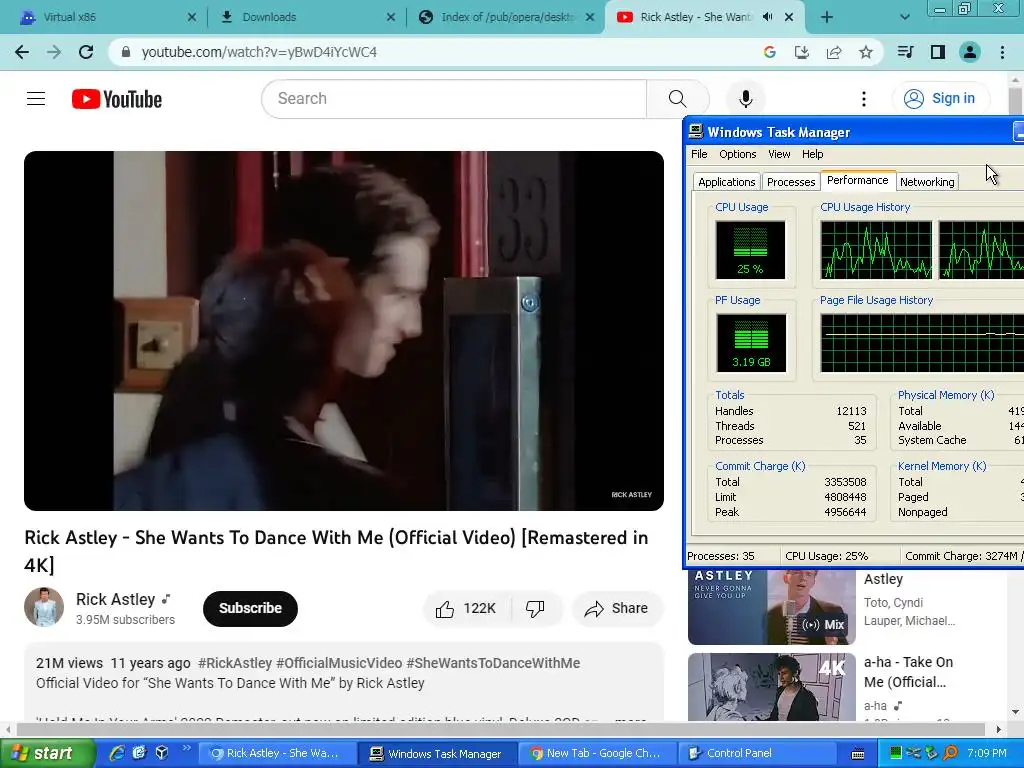Switch to Task Manager Applications tab
Image resolution: width=1024 pixels, height=768 pixels.
726,182
